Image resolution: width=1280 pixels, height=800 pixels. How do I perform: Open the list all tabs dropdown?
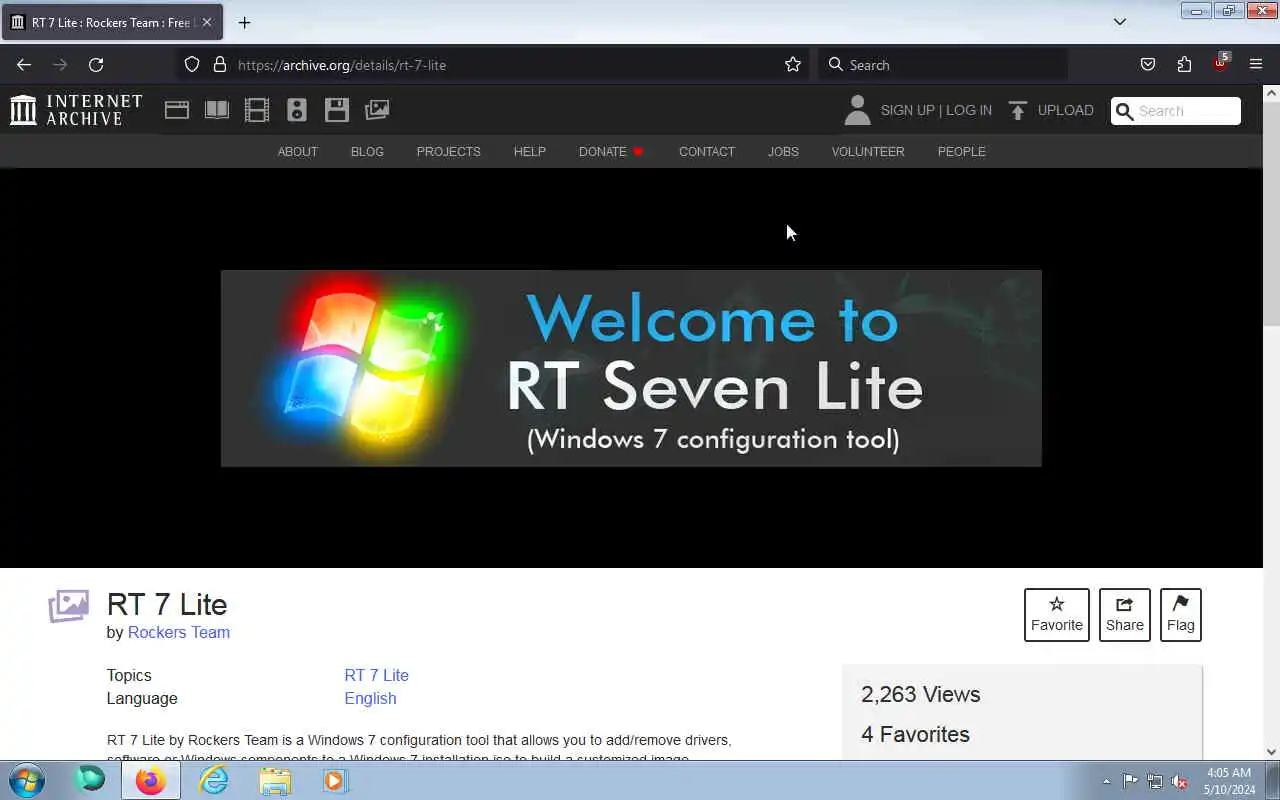click(x=1120, y=22)
